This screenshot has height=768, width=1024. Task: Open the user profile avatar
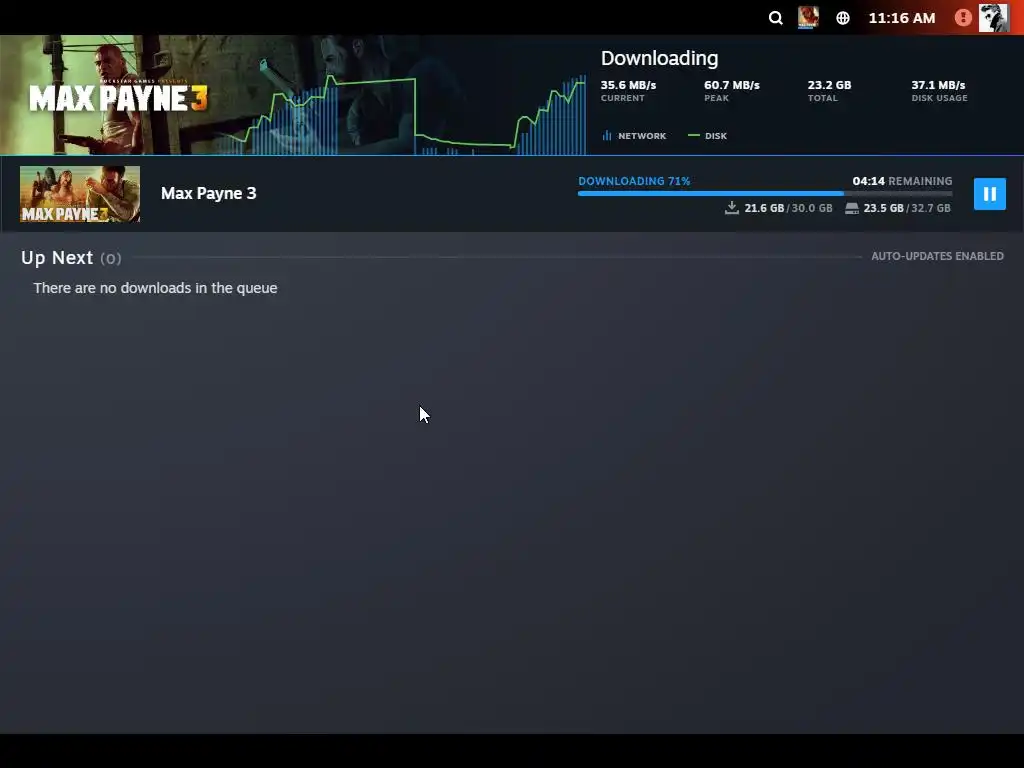coord(993,18)
